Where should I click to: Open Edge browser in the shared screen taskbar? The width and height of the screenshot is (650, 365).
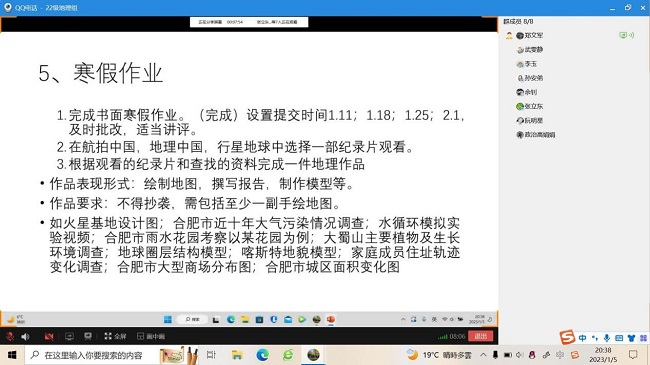pos(231,319)
